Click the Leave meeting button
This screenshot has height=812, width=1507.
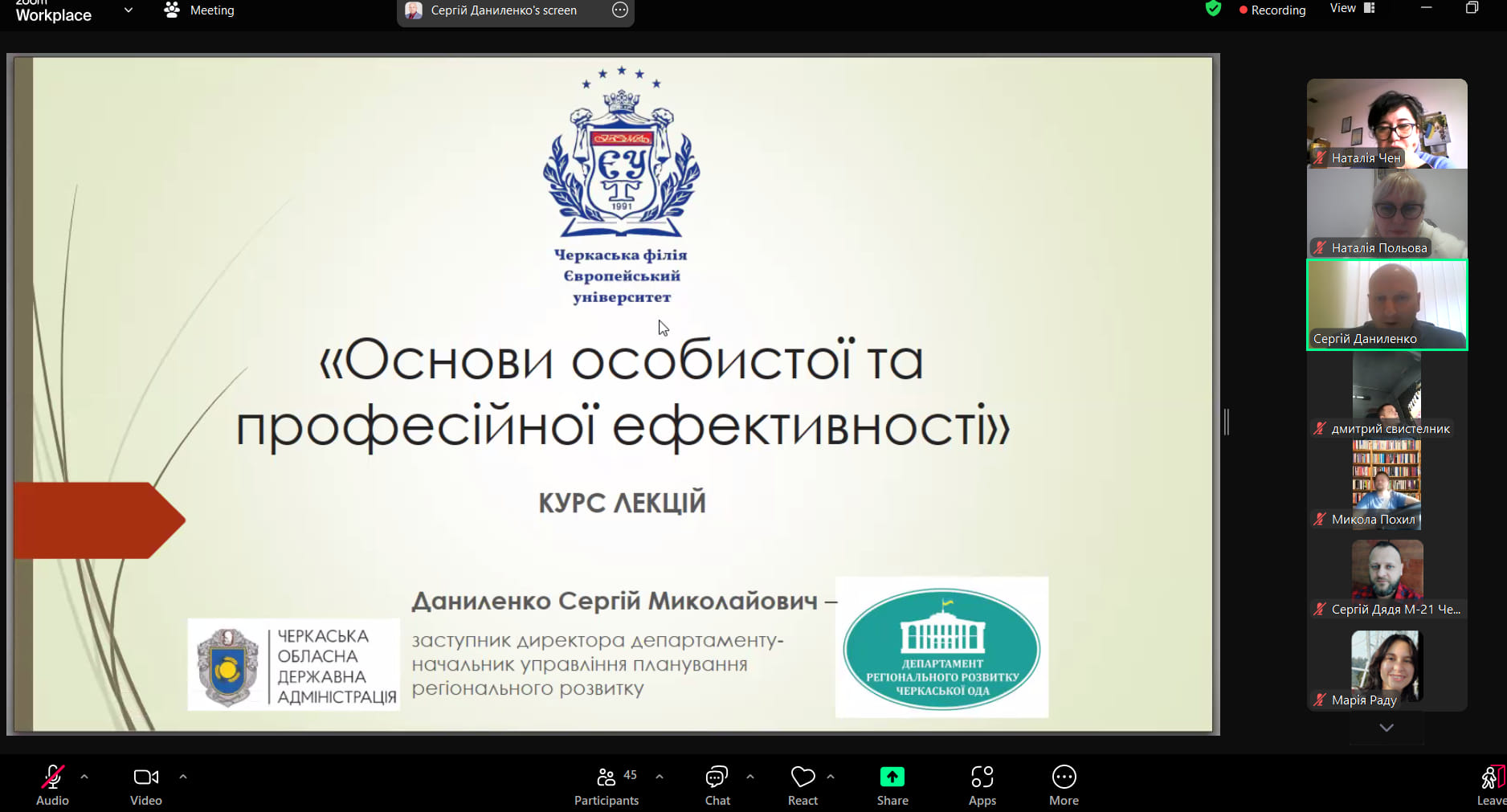(x=1491, y=785)
